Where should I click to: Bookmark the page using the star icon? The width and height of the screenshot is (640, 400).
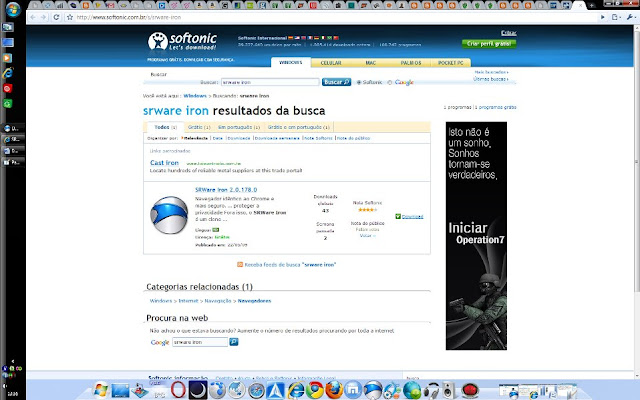point(70,17)
